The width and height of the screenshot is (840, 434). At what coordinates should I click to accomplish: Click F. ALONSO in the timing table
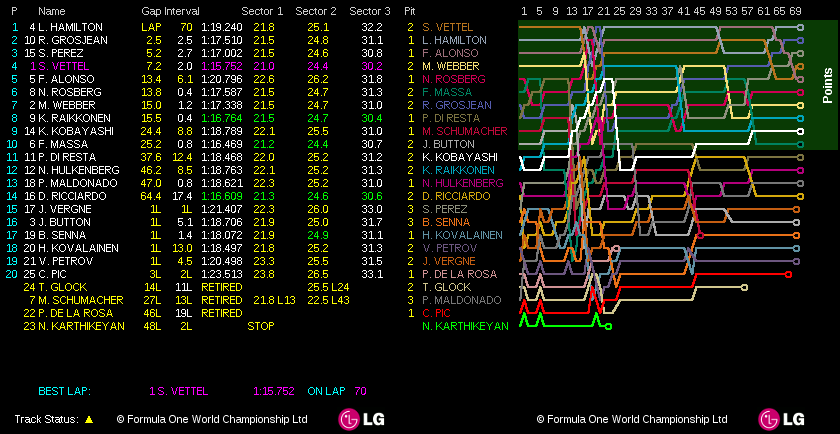click(x=66, y=79)
